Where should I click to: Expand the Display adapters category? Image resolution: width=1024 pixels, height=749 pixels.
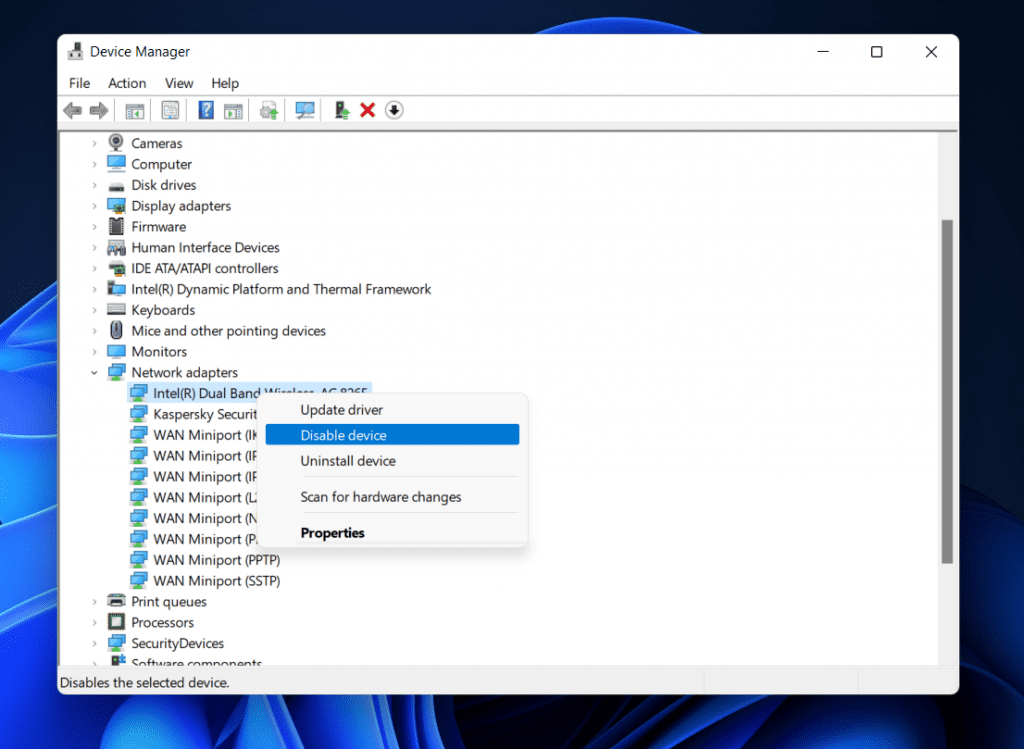pyautogui.click(x=95, y=205)
